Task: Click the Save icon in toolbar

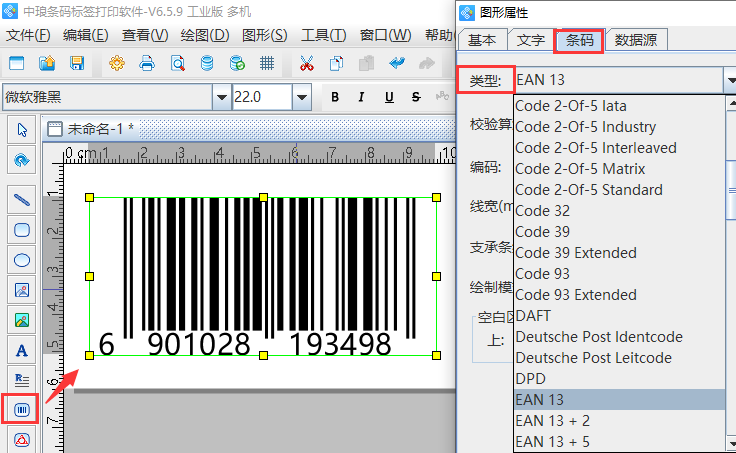Action: [77, 64]
